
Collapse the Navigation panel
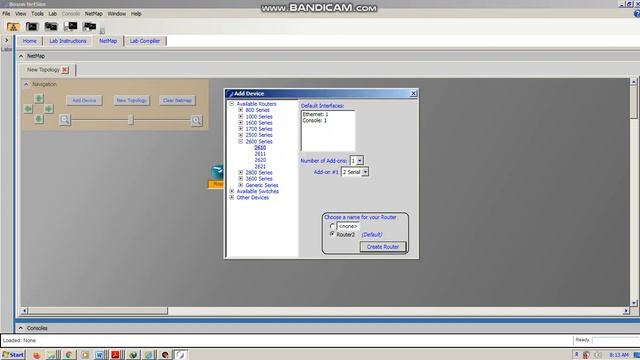coord(27,84)
